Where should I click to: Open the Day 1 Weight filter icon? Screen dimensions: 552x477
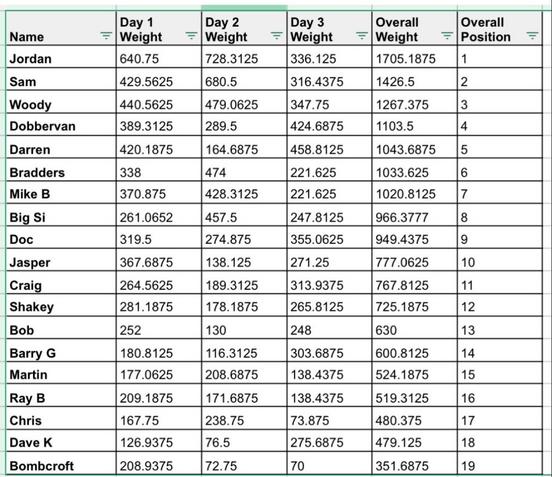[191, 35]
